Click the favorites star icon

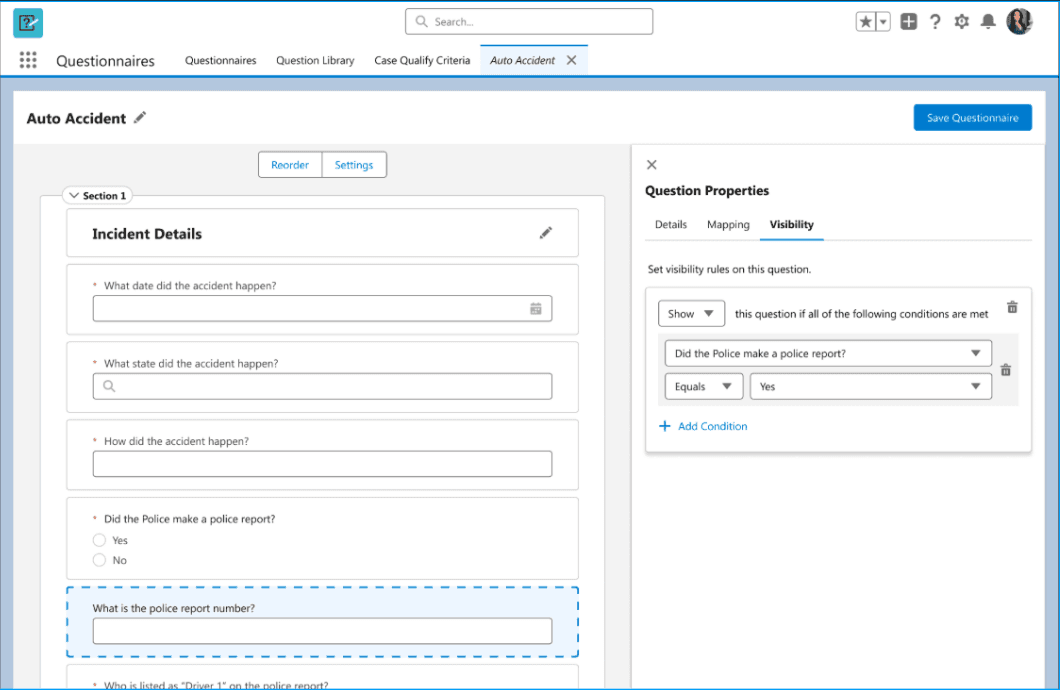(x=865, y=22)
